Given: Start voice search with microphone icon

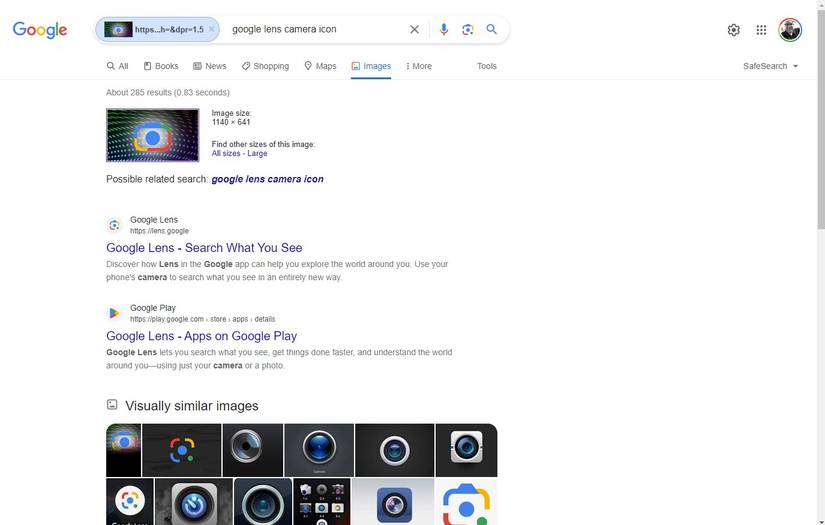Looking at the screenshot, I should (x=444, y=30).
